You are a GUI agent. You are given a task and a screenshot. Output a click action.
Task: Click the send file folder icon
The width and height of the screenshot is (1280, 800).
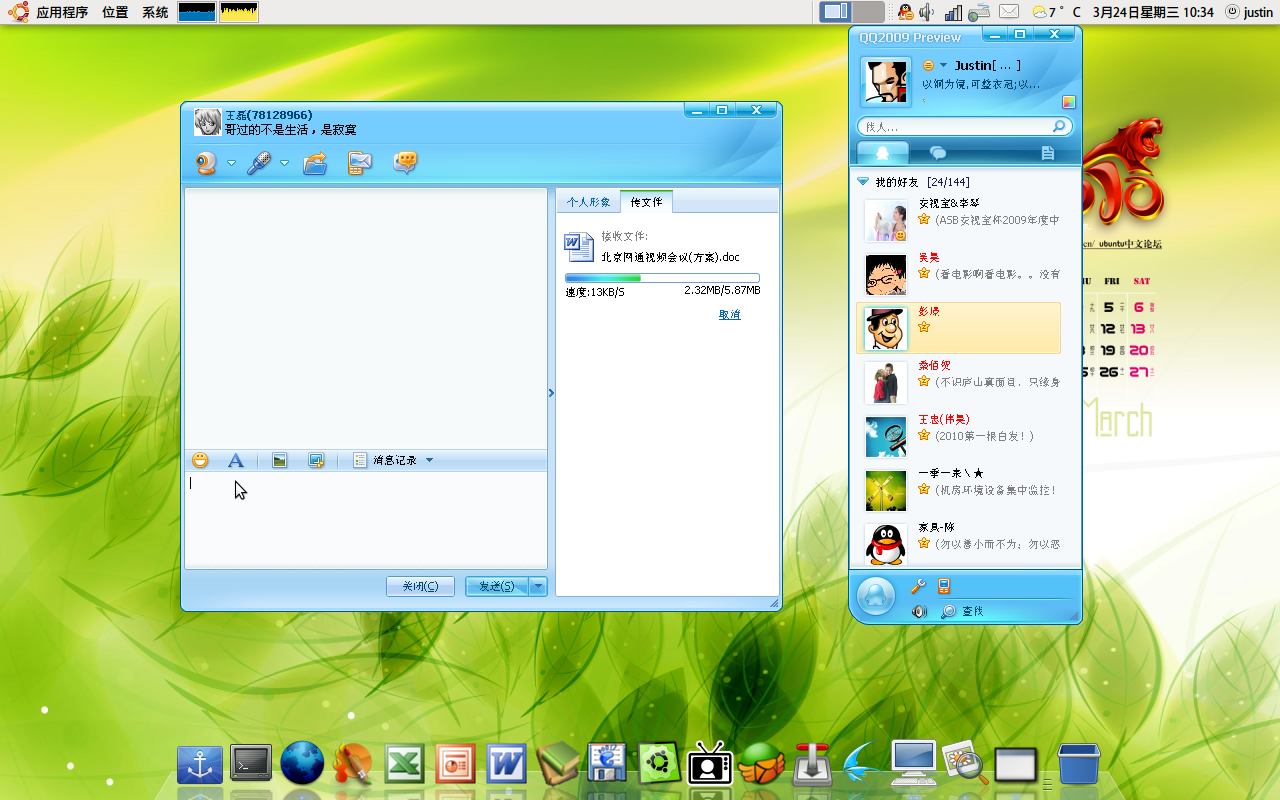point(315,163)
